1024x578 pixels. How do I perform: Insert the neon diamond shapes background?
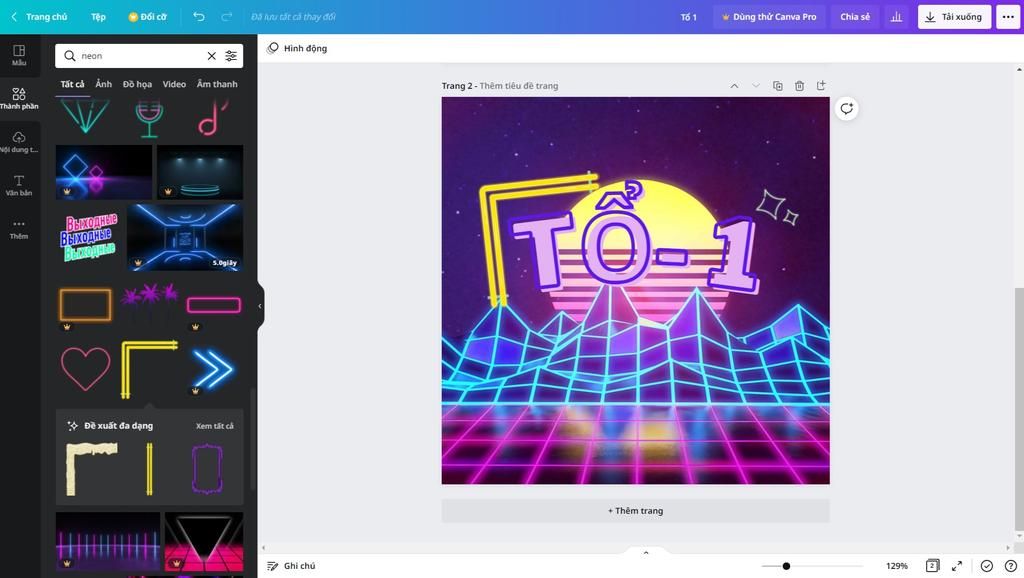[x=104, y=172]
